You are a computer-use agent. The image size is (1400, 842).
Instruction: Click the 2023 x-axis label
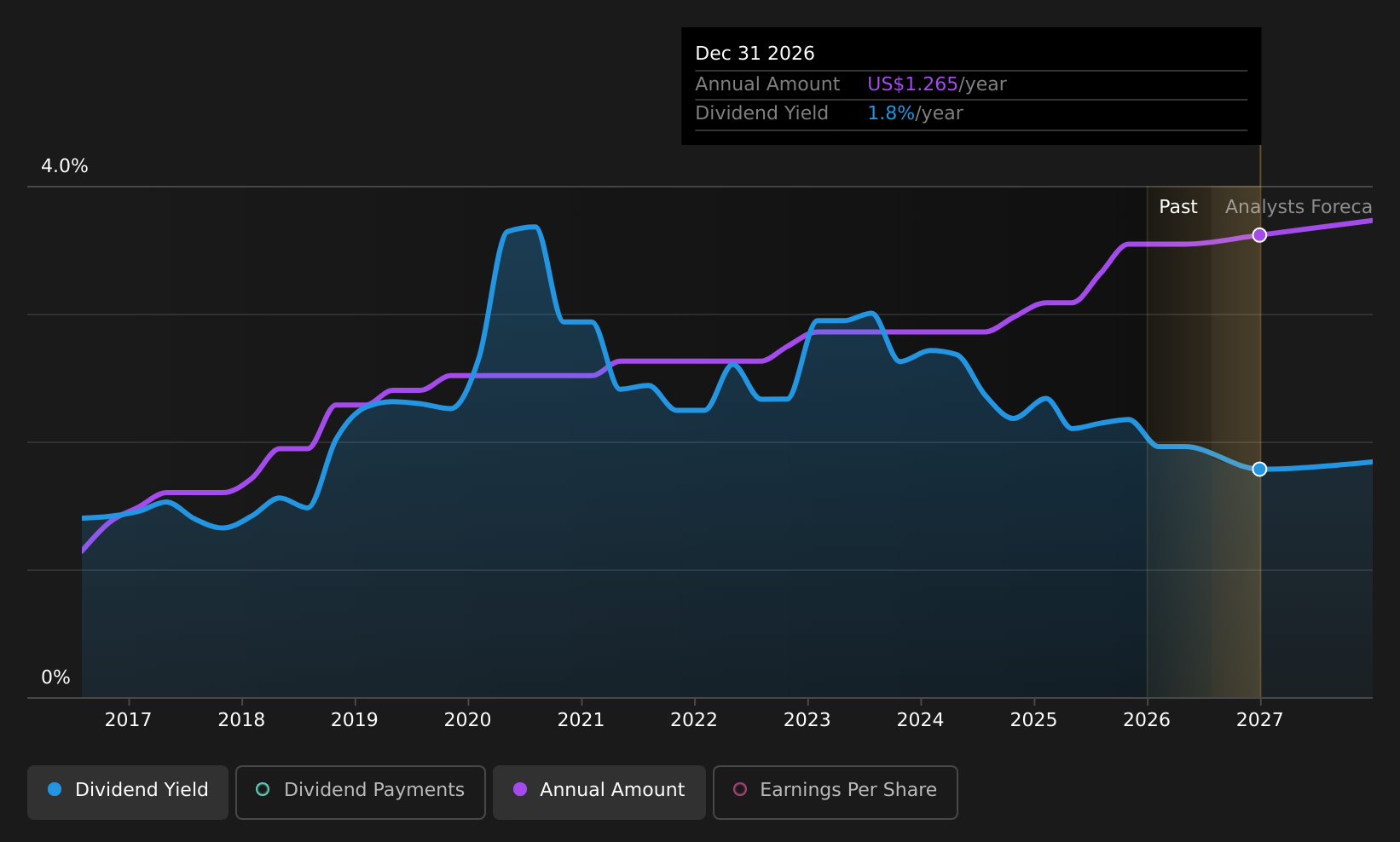[x=807, y=720]
